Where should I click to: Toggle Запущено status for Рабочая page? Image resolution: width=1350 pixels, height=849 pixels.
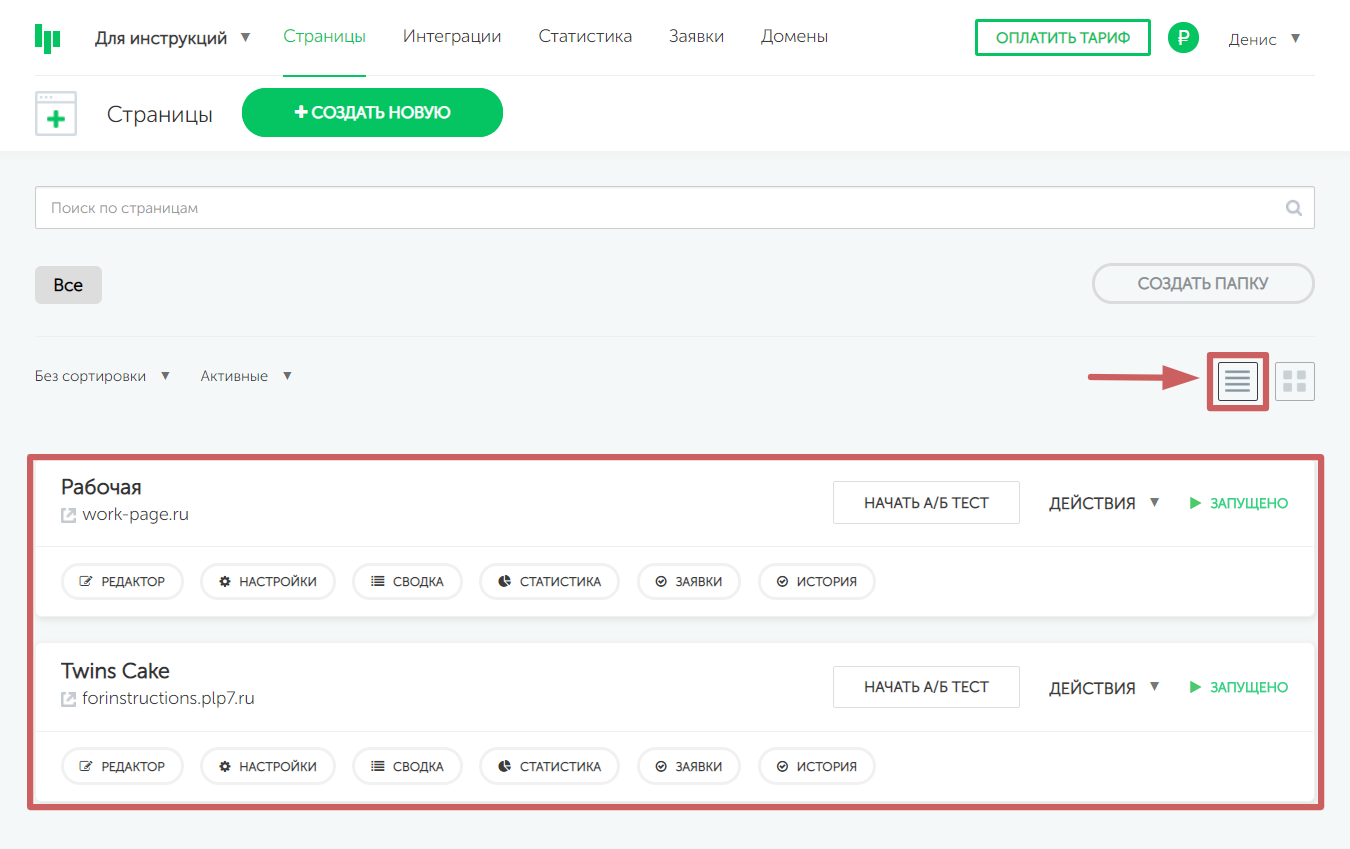click(x=1238, y=503)
